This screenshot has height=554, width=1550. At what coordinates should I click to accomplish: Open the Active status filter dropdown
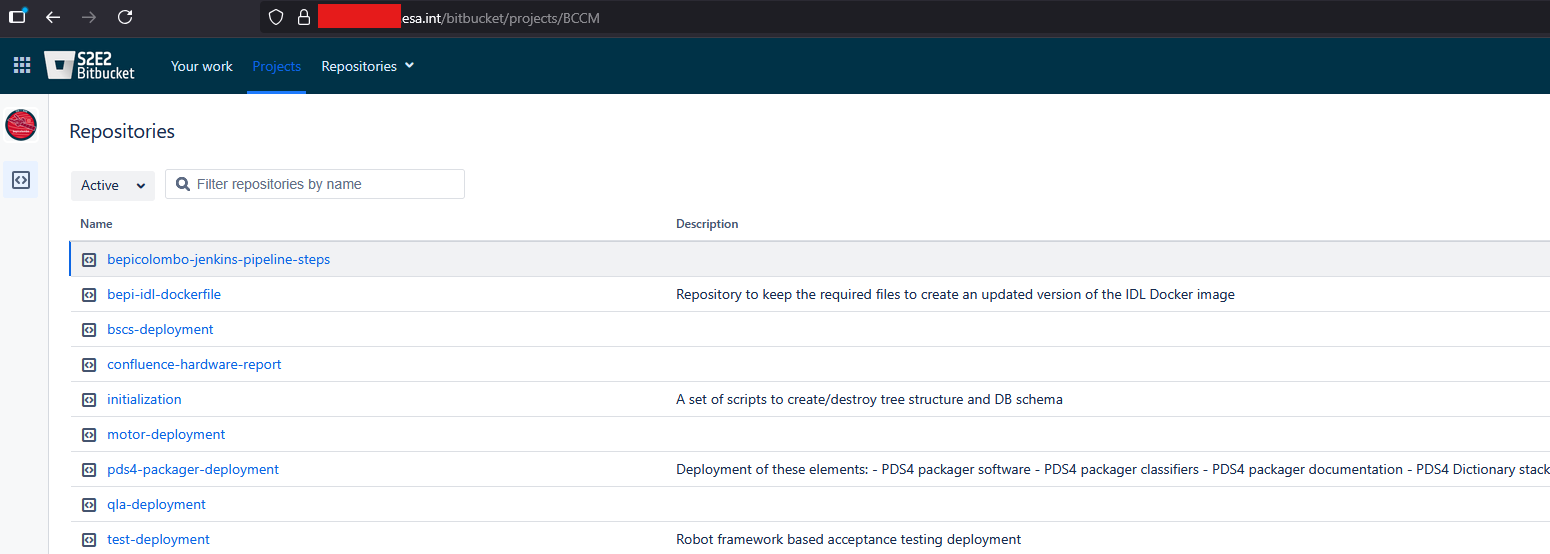(112, 185)
